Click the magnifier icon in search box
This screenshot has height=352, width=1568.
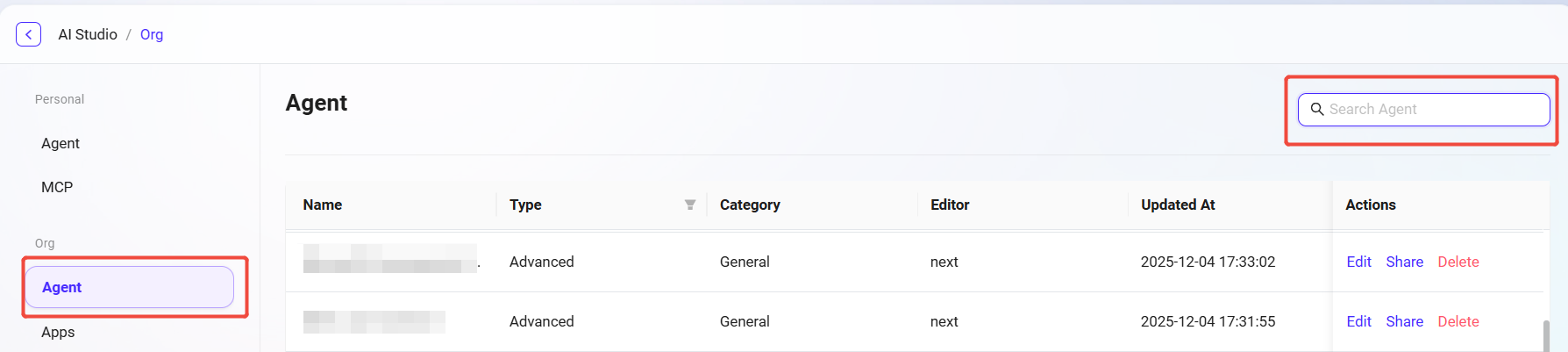1316,110
